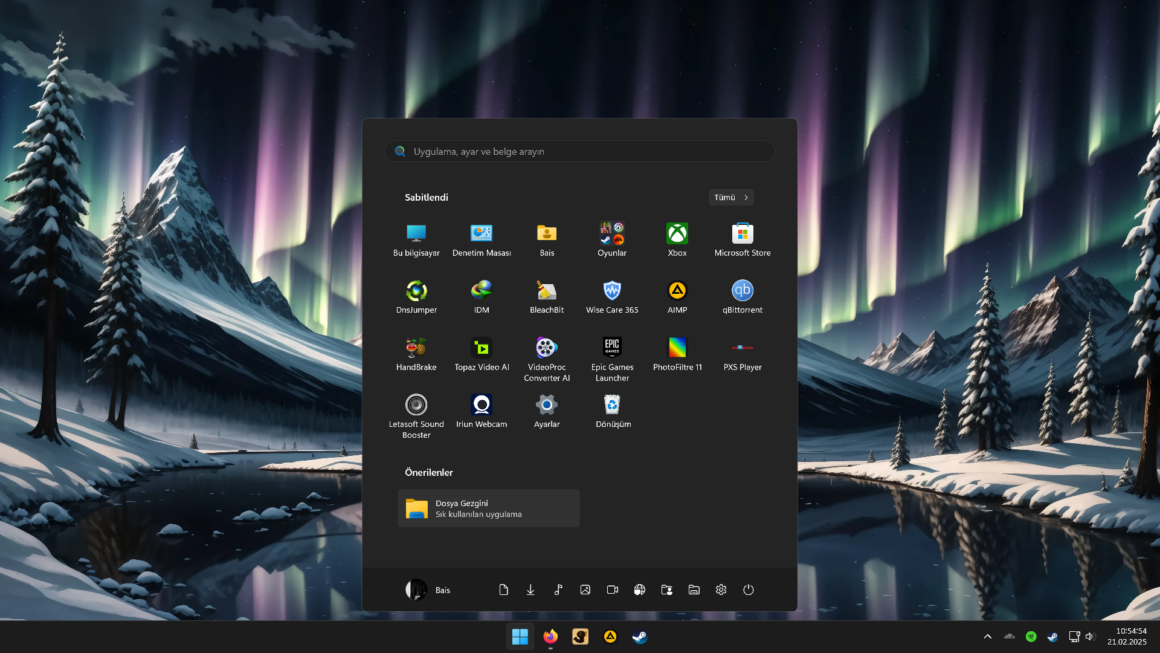Click Steam icon in system tray
The height and width of the screenshot is (653, 1160).
point(1053,637)
